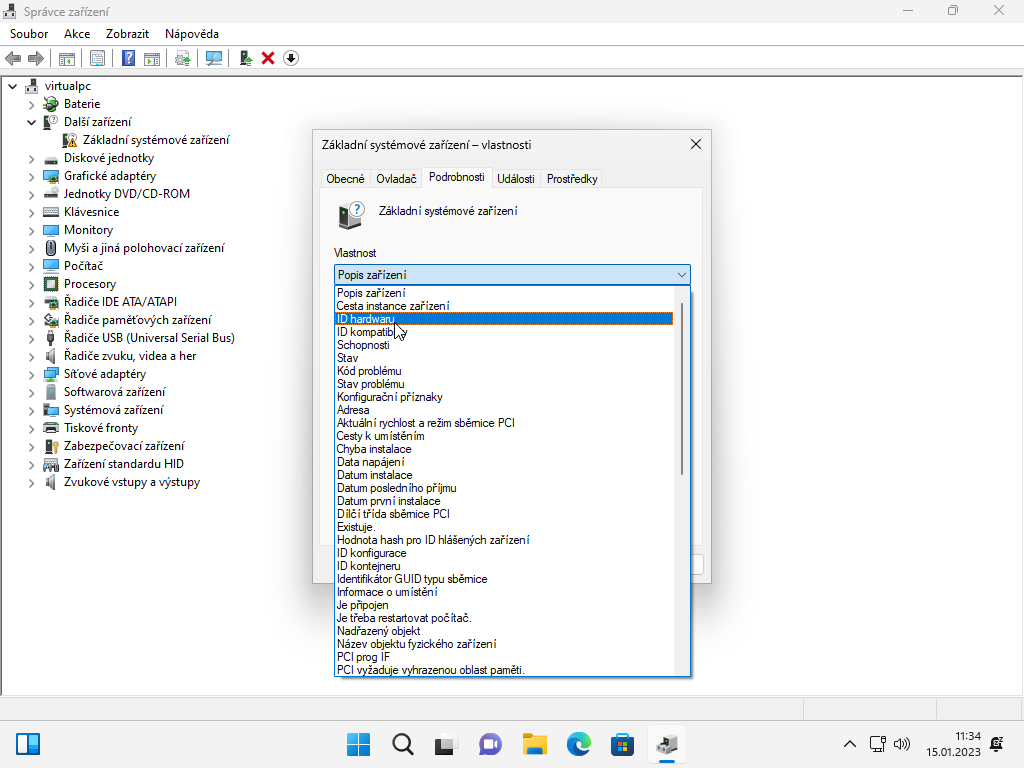Screen dimensions: 1024x768
Task: Click the dropdown list vertical scrollbar
Action: coord(682,390)
